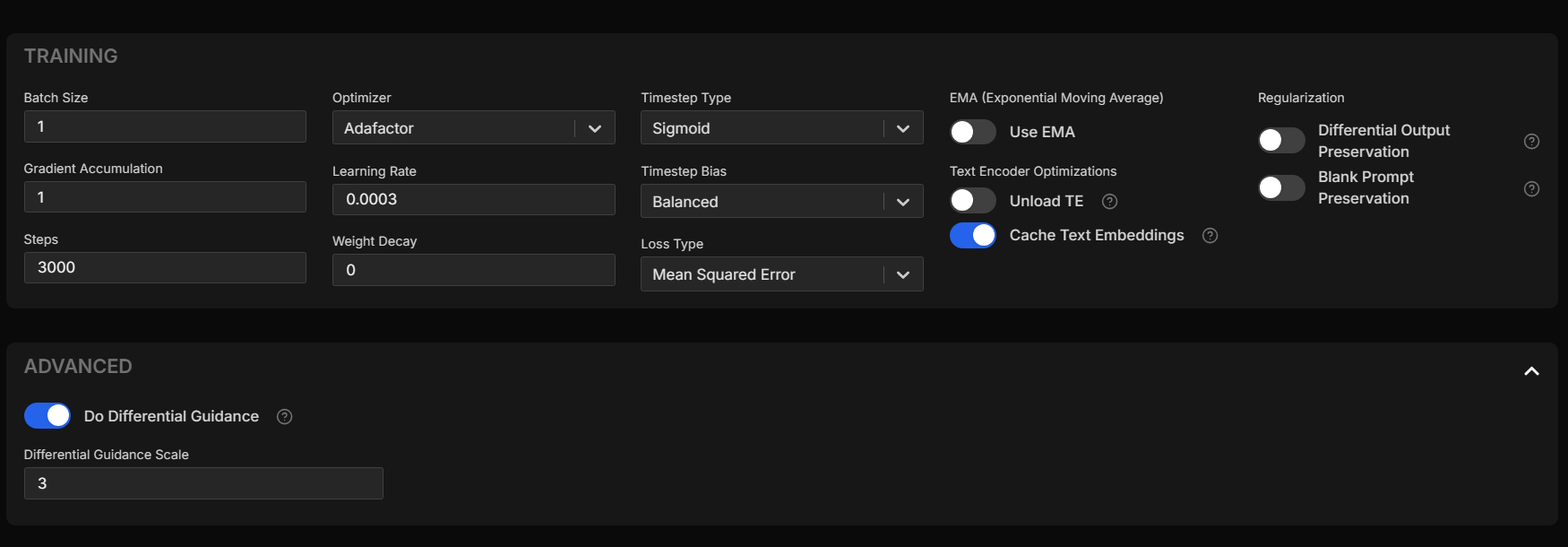This screenshot has width=1568, height=547.
Task: Click help icon next to Do Differential Guidance
Action: click(x=284, y=417)
